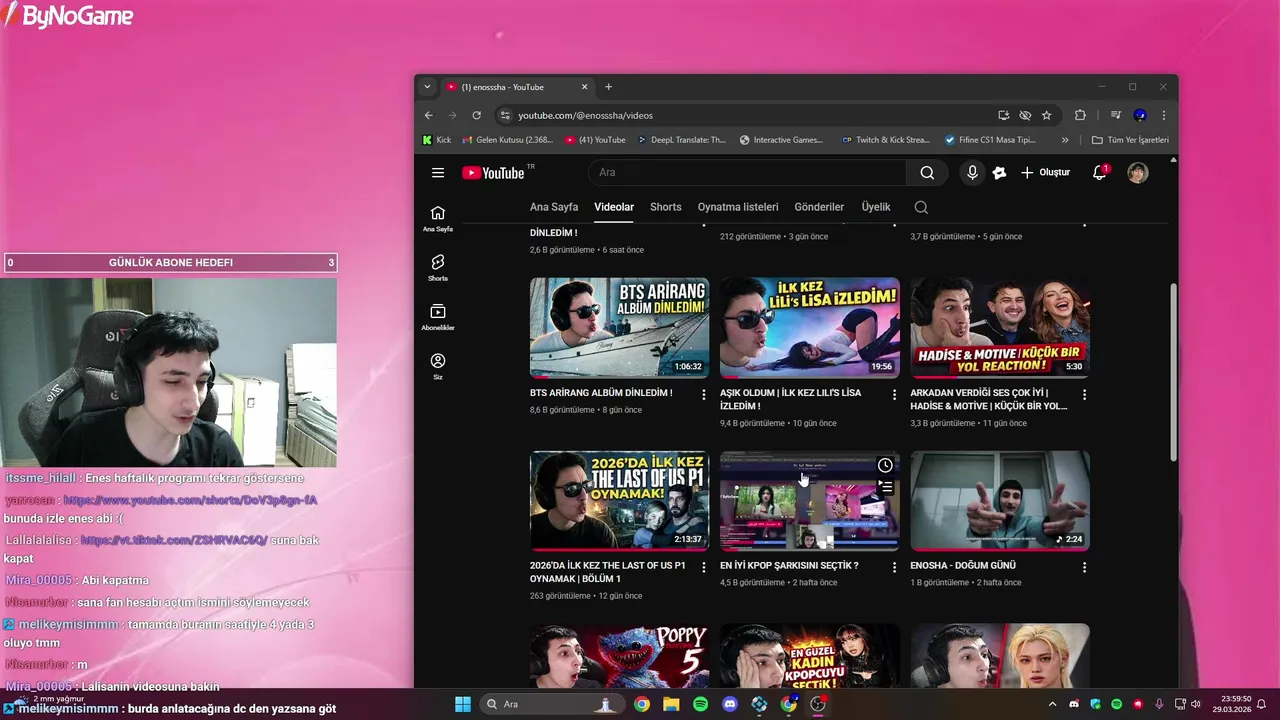Screen dimensions: 1280x720
Task: Click the crossed-eye tracking icon in address bar
Action: tap(1025, 115)
